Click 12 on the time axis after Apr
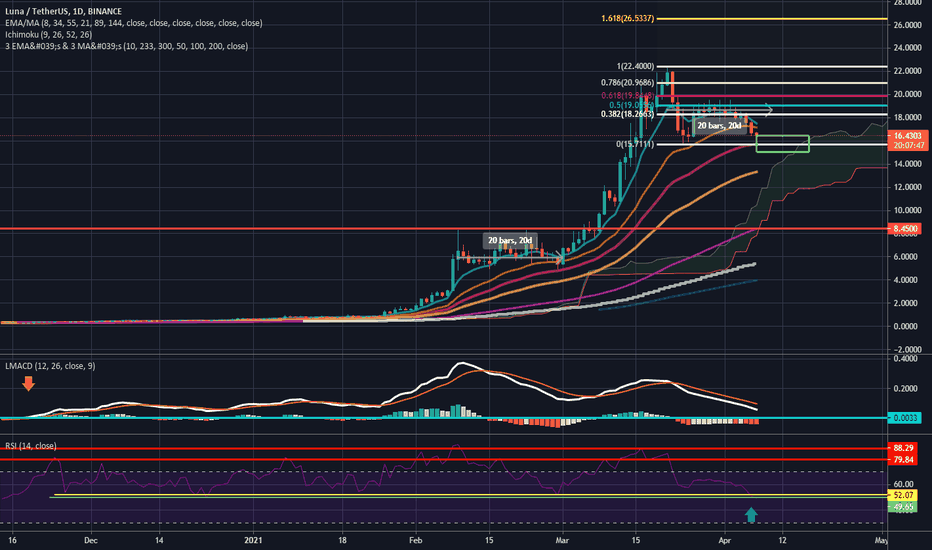 pyautogui.click(x=782, y=540)
